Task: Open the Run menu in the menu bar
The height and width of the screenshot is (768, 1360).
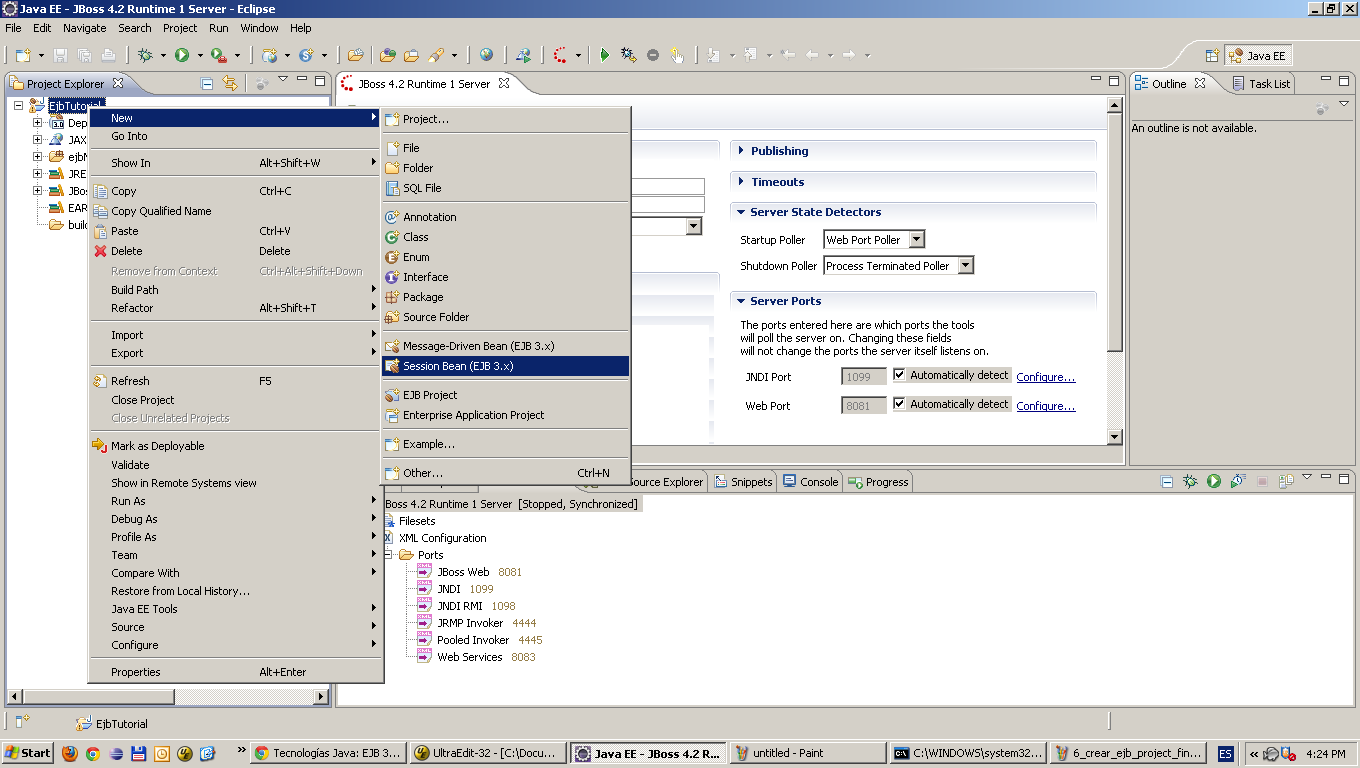Action: (x=218, y=28)
